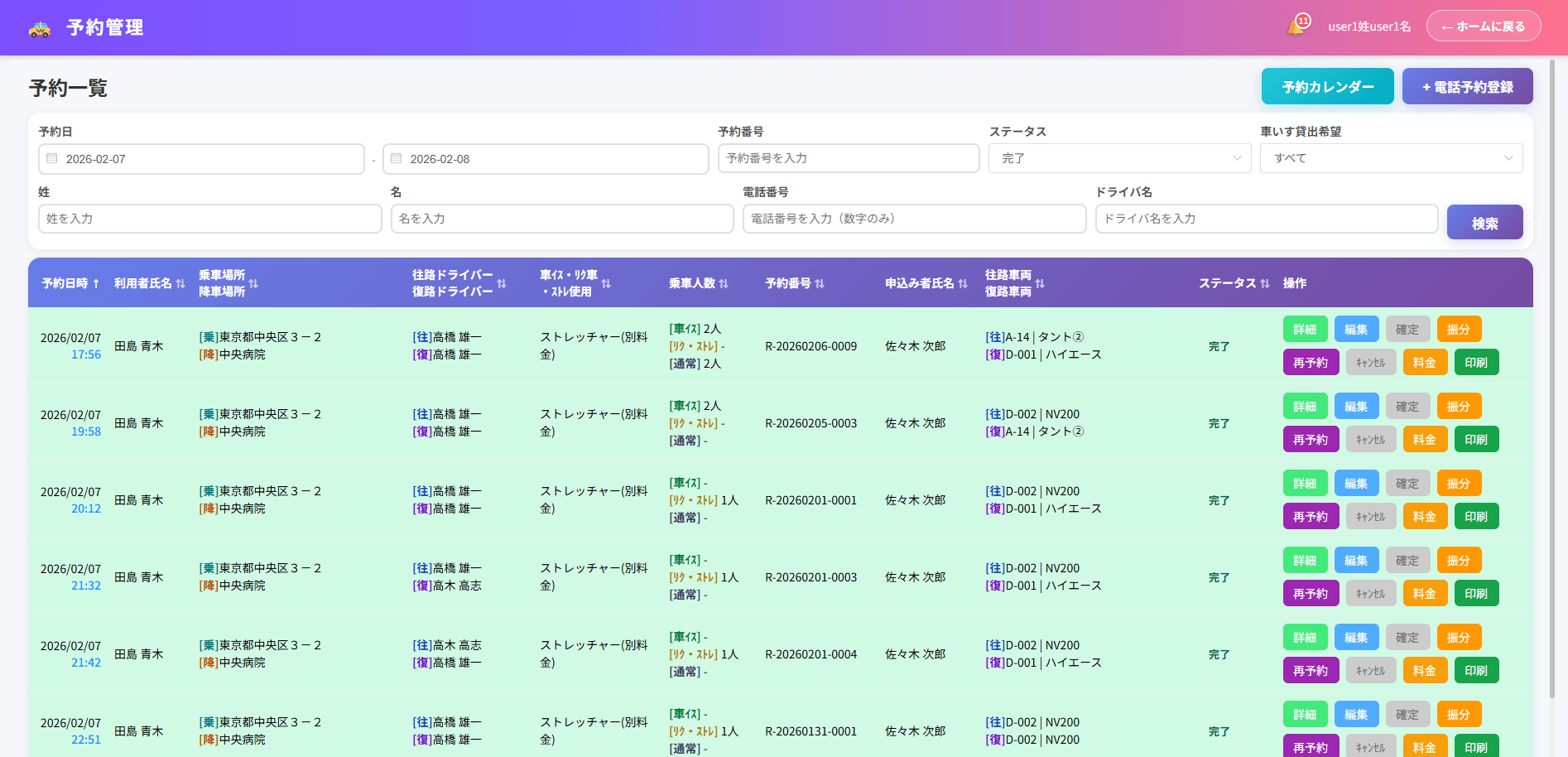Click 料金 for R-20260201-0001
Viewport: 1568px width, 757px height.
1426,516
